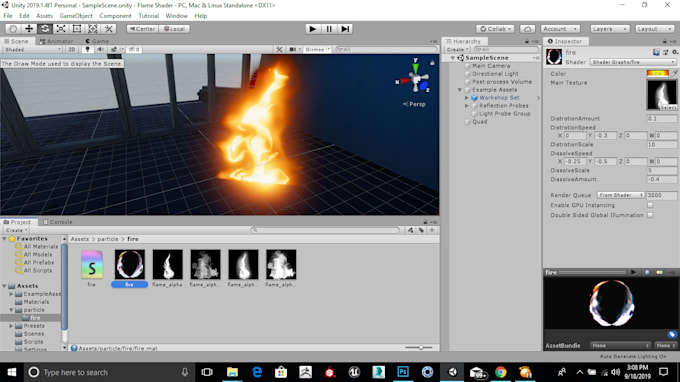Select Main Camera in Hierarchy

(491, 66)
